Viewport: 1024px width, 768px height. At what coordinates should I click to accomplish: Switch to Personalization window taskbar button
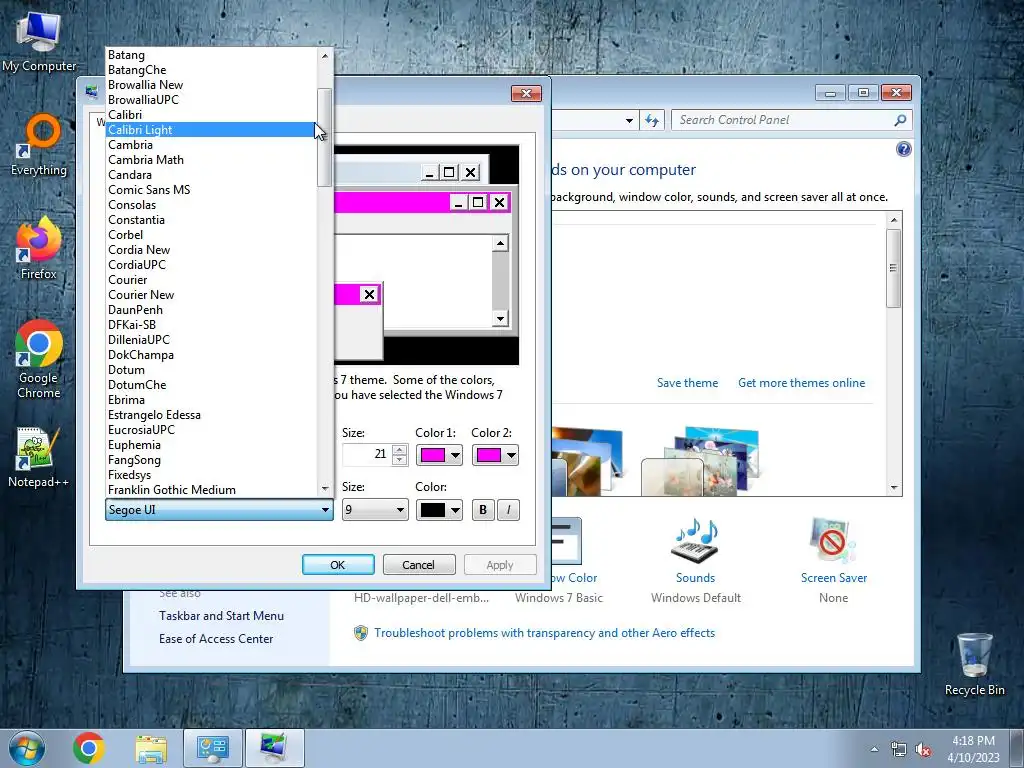(274, 748)
